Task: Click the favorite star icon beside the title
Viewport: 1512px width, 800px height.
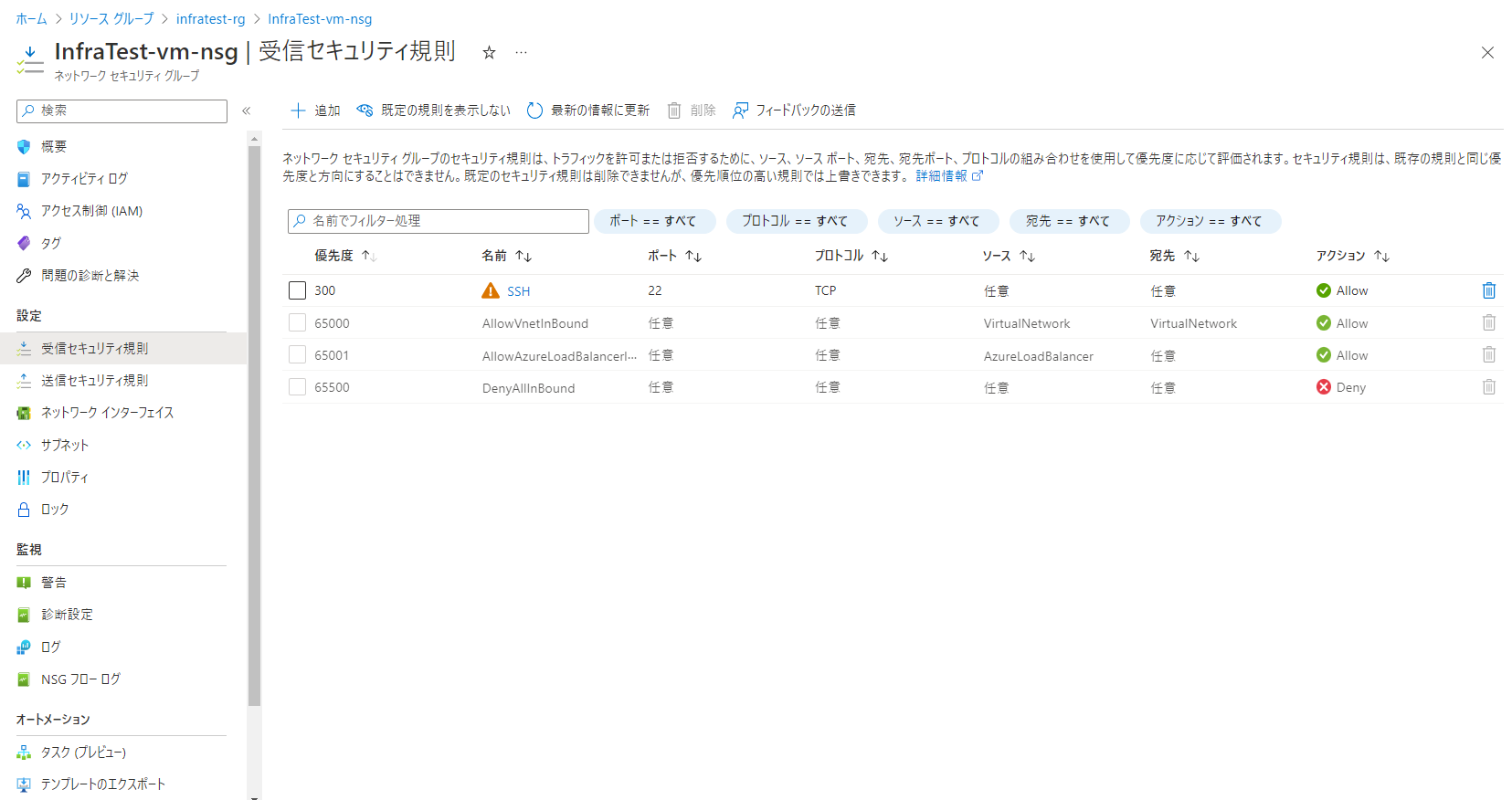Action: 489,53
